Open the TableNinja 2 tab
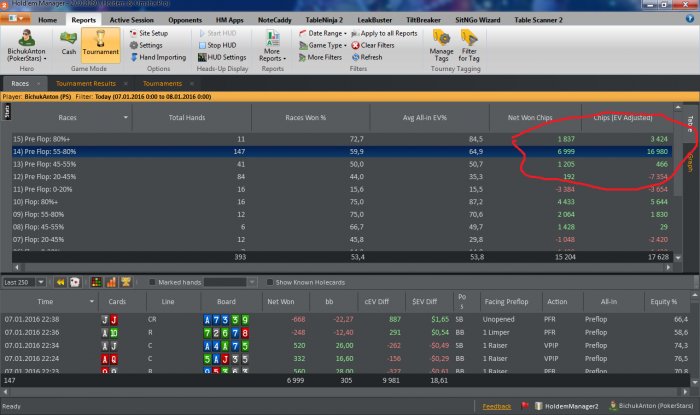This screenshot has height=415, width=700. click(x=324, y=20)
